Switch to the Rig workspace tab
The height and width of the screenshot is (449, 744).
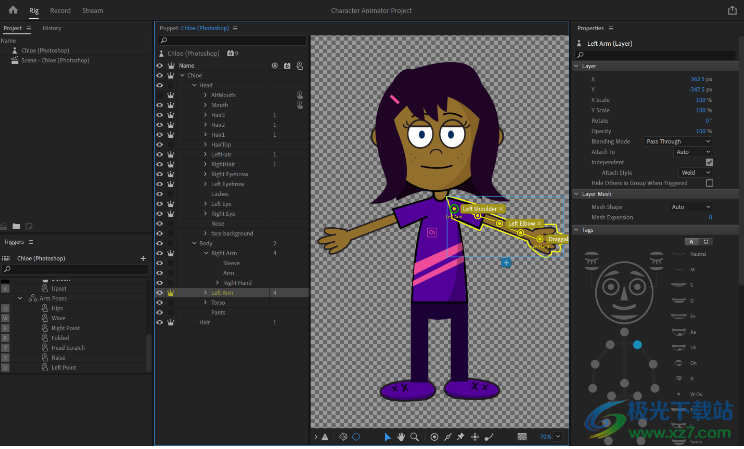34,10
